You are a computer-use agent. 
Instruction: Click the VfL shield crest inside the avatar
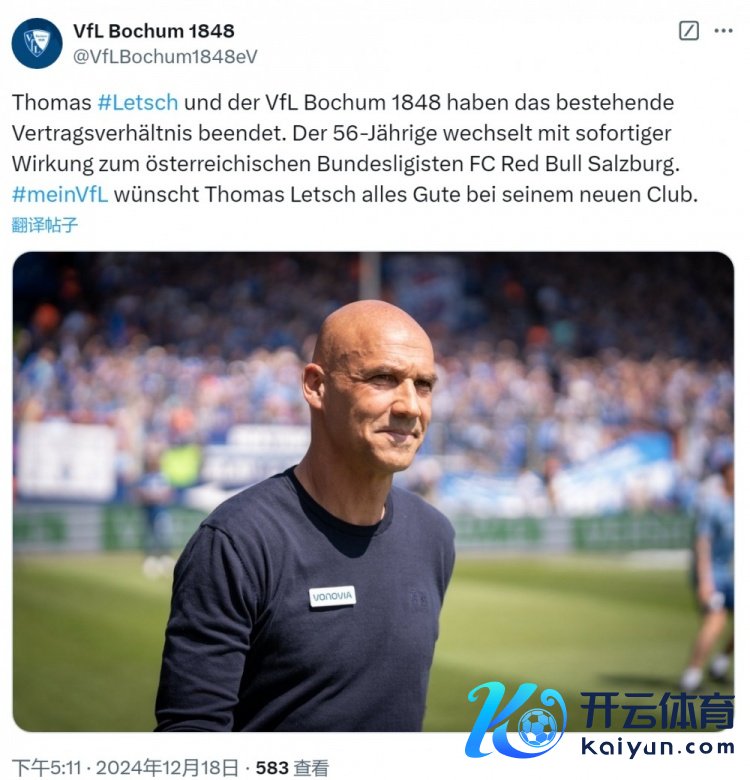coord(37,43)
